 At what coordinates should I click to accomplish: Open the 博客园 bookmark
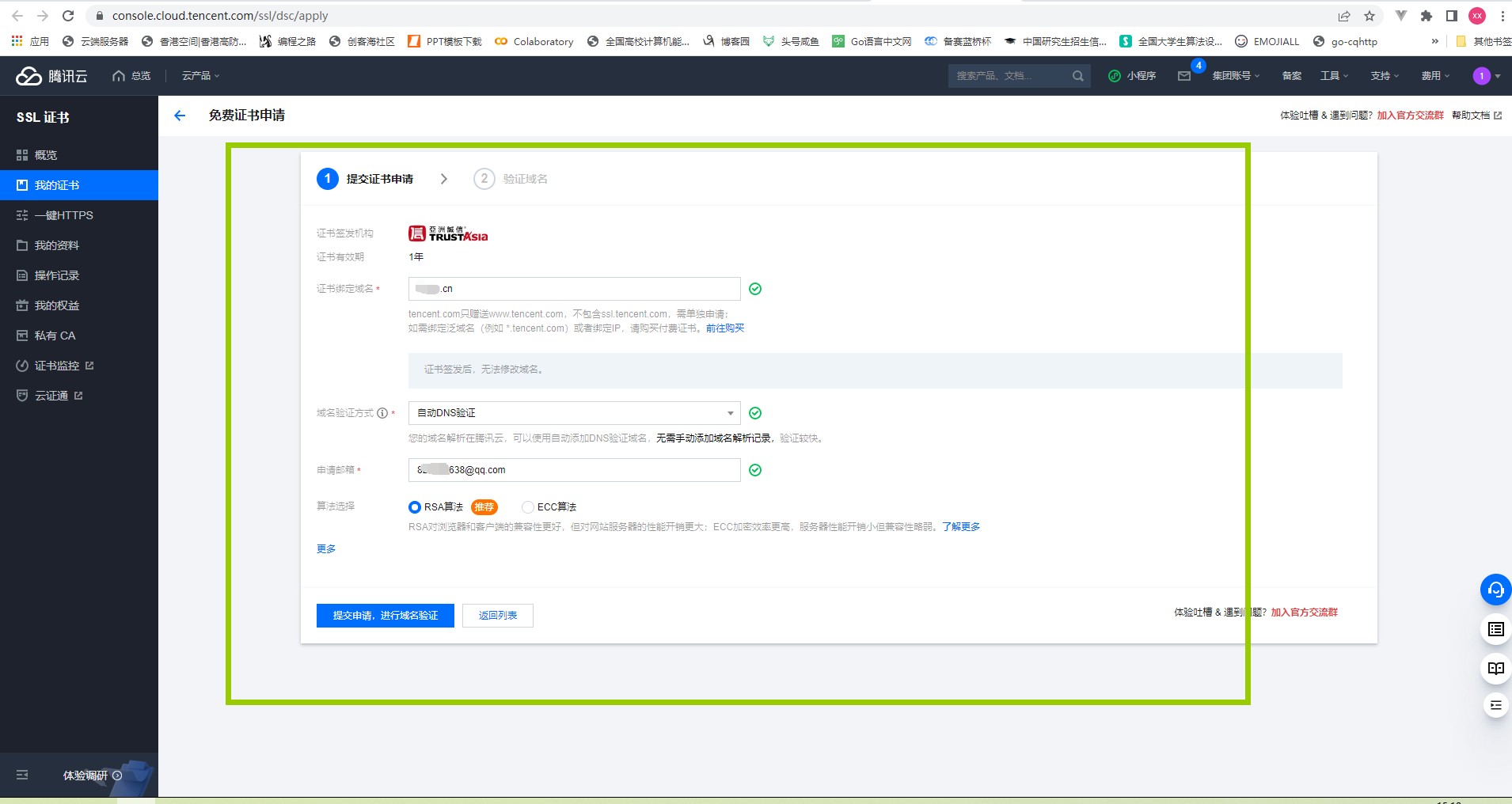pos(727,41)
